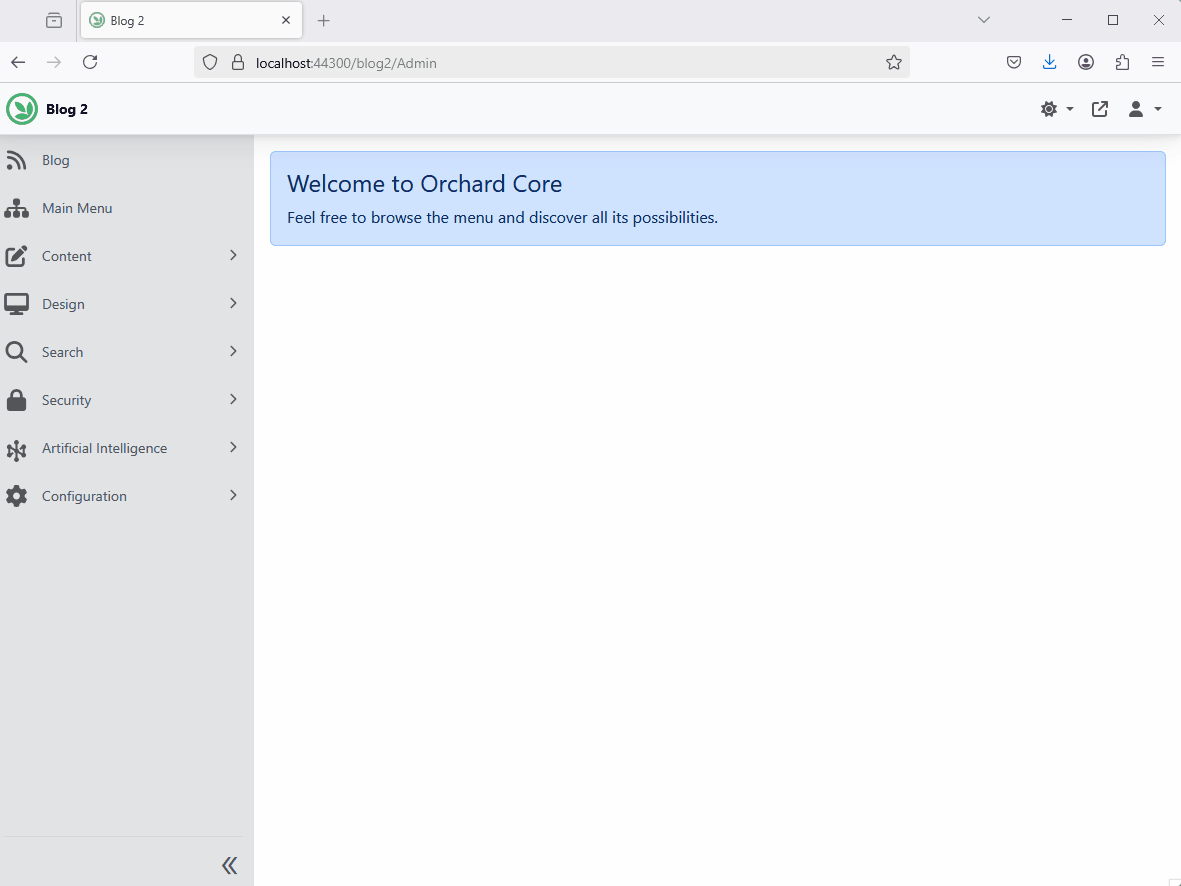Click the Security padlock icon
The image size is (1181, 886).
[17, 399]
